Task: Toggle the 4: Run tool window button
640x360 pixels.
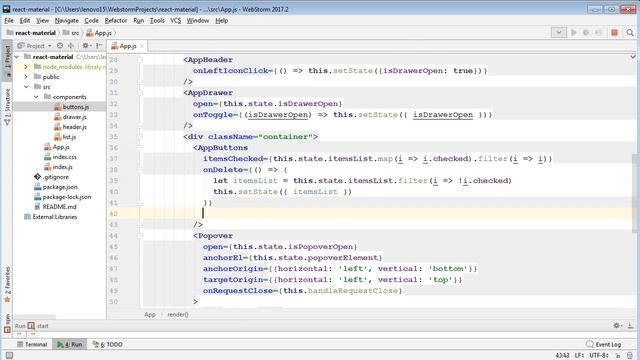Action: coord(70,344)
